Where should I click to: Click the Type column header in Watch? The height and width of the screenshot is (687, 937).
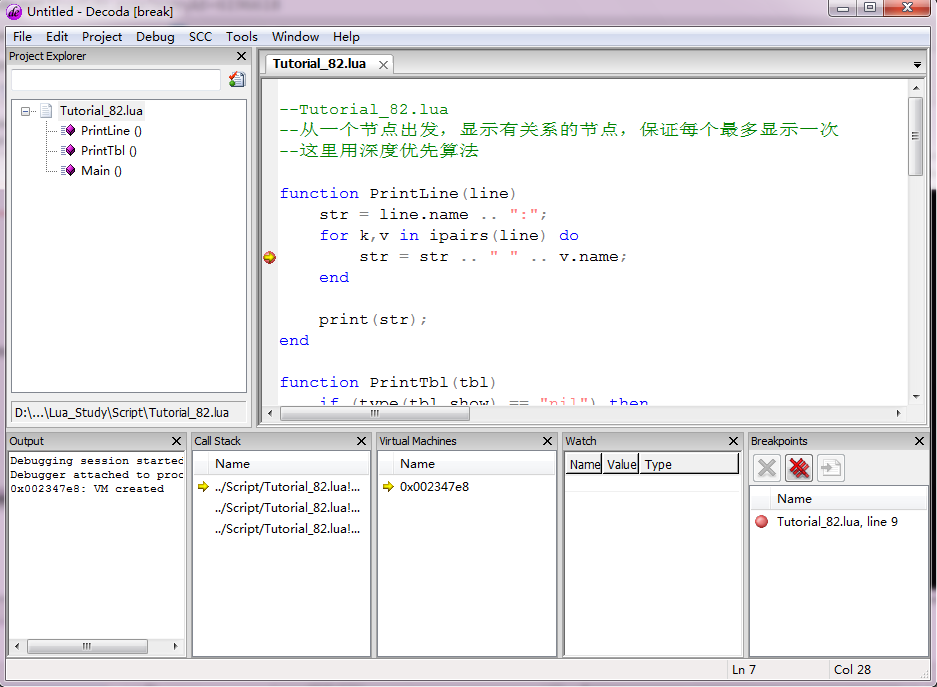coord(689,464)
